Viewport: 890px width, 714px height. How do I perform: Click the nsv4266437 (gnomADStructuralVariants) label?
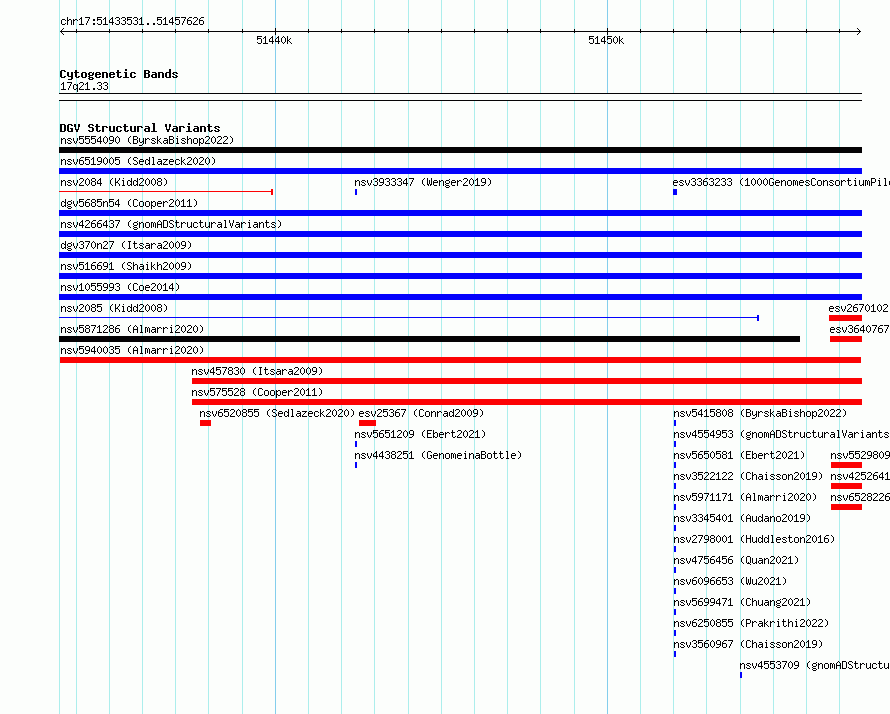click(171, 224)
